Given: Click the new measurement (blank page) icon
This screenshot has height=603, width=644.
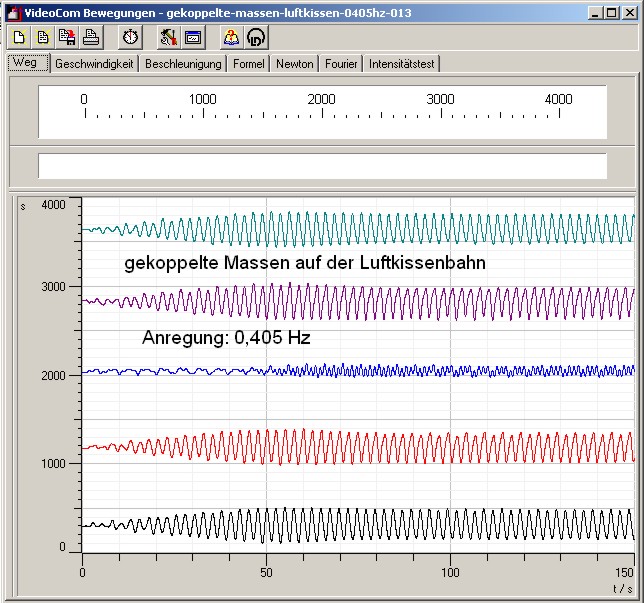Looking at the screenshot, I should pos(18,38).
